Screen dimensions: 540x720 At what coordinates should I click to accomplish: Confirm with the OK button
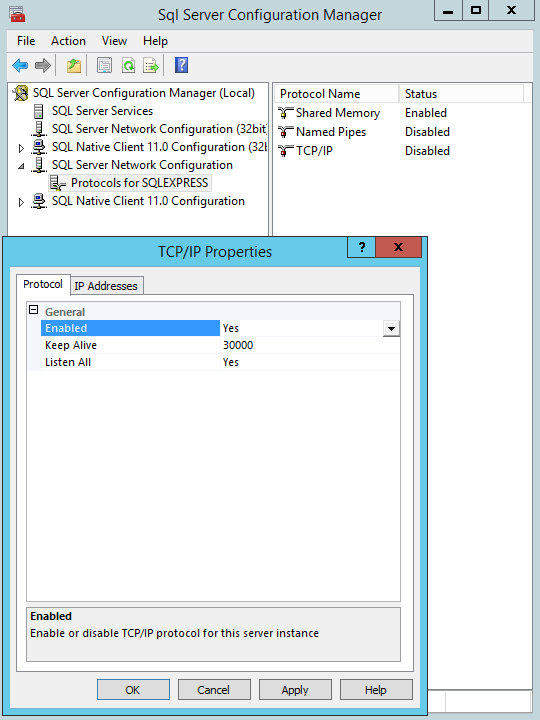point(133,690)
